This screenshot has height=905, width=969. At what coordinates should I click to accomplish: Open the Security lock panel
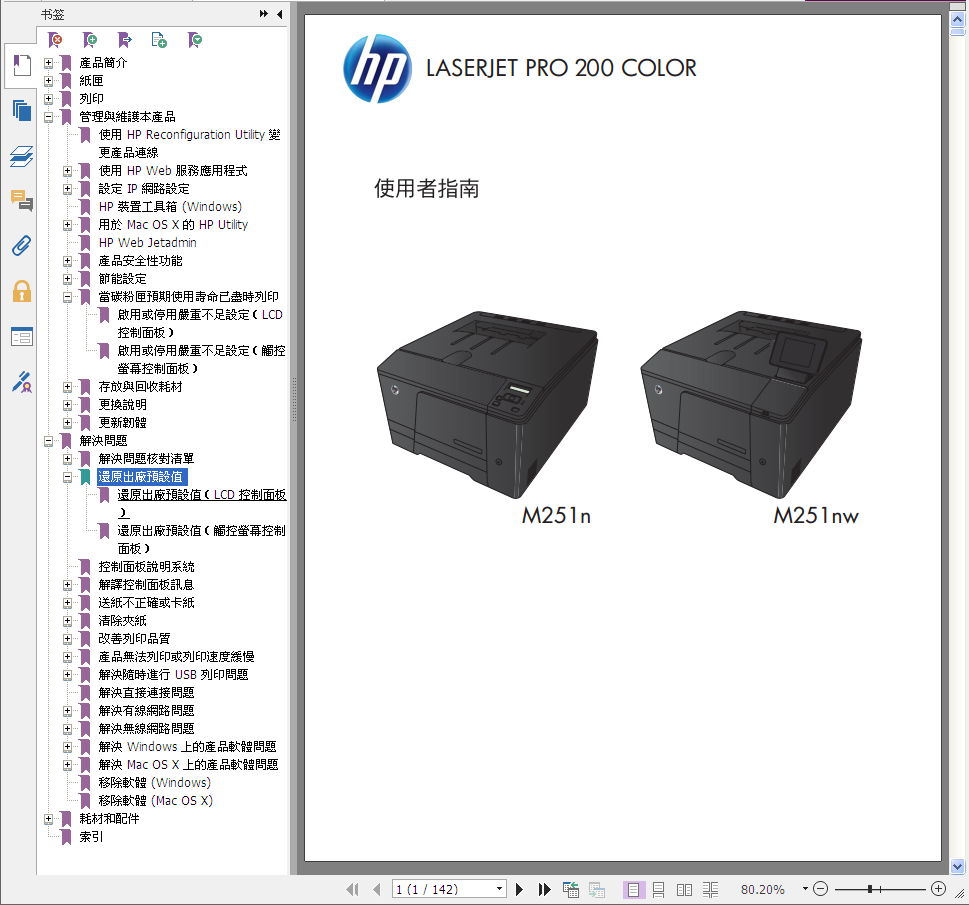[22, 291]
